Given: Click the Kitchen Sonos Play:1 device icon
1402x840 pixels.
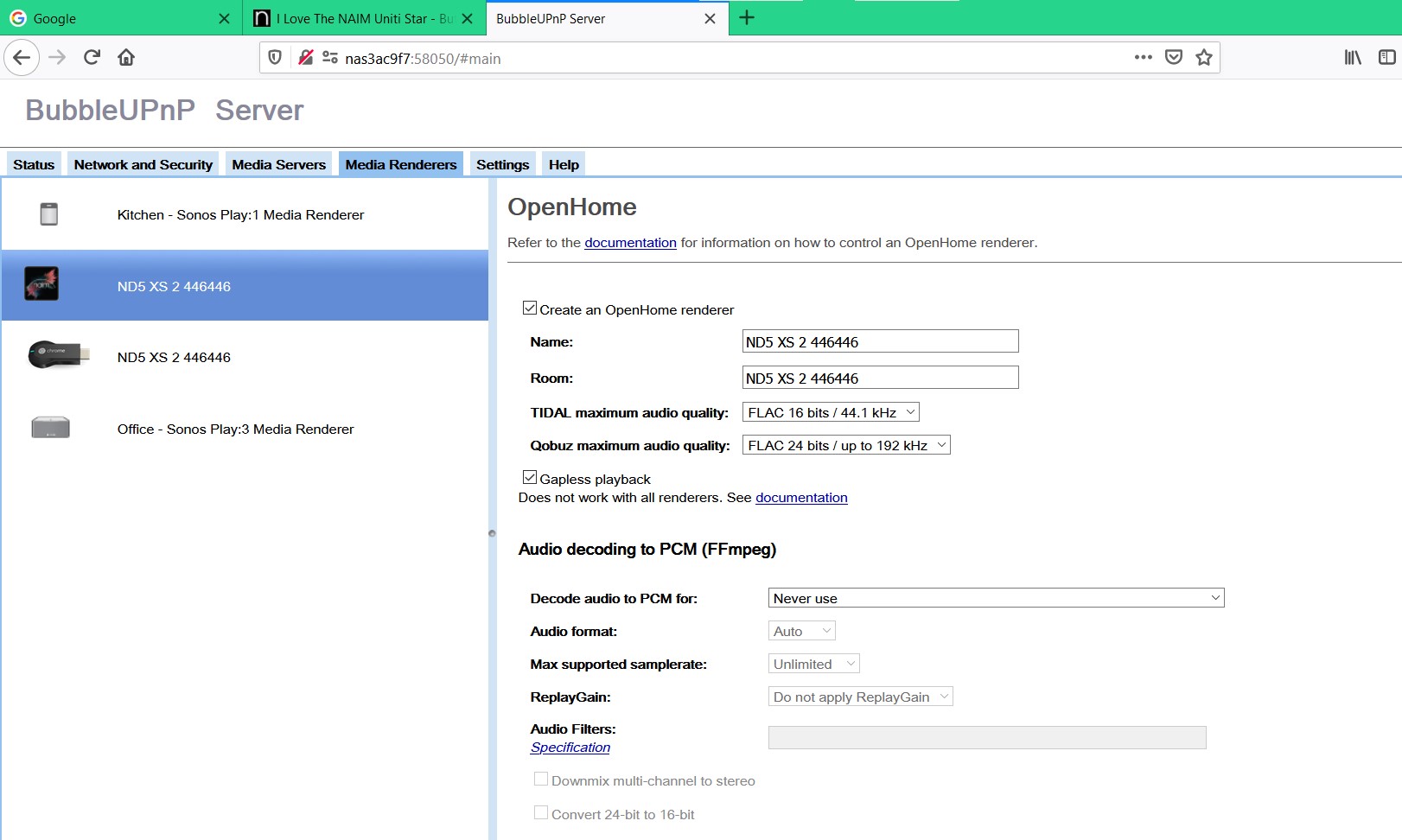Looking at the screenshot, I should tap(49, 214).
